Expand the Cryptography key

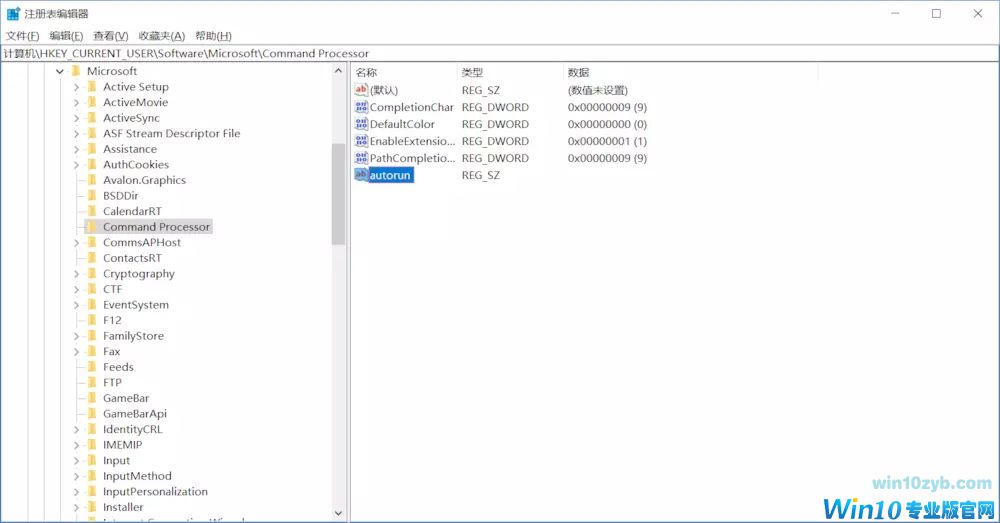pos(76,274)
